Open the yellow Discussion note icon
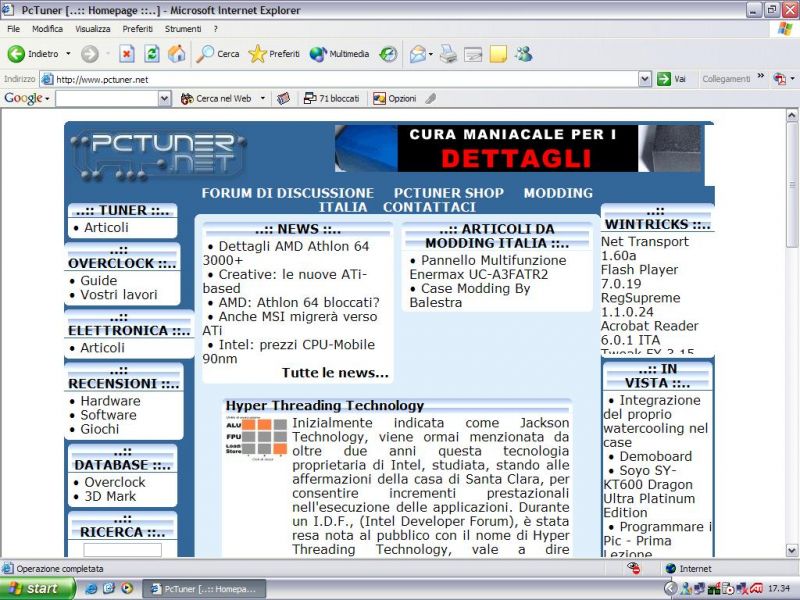 tap(498, 54)
